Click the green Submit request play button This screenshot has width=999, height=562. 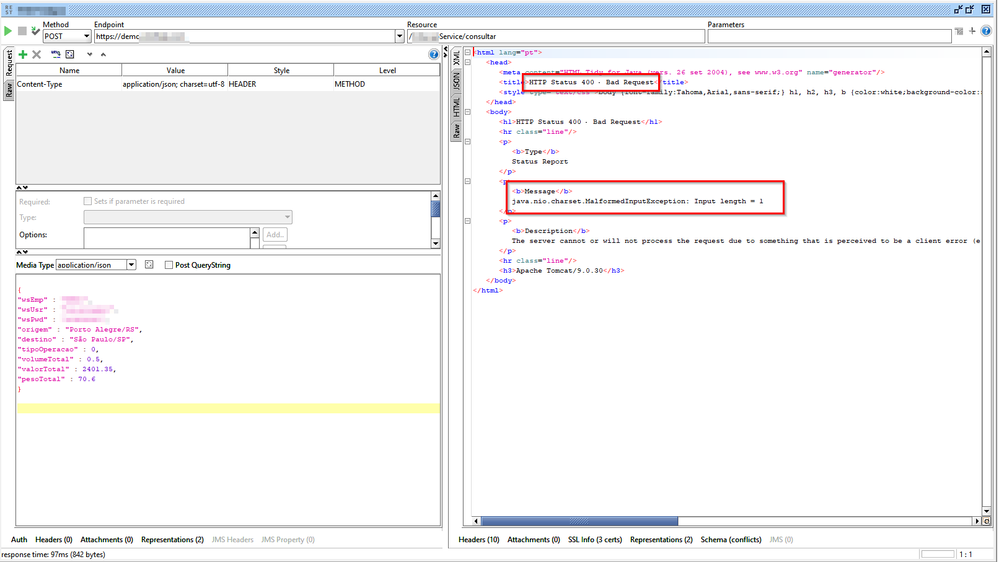[9, 32]
